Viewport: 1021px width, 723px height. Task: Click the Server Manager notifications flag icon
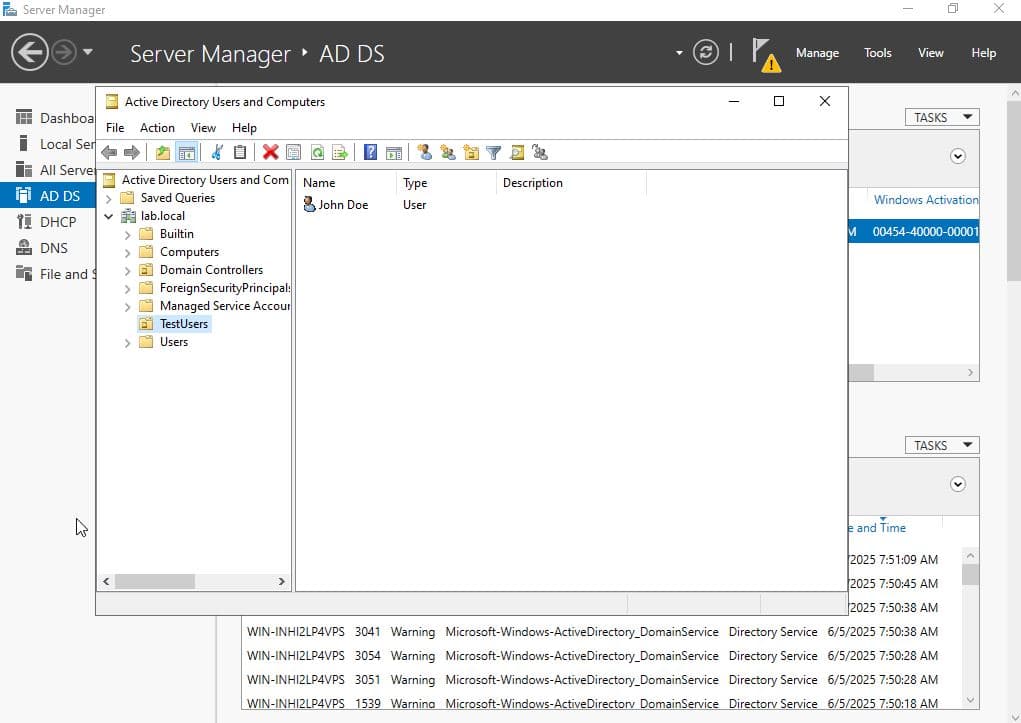point(764,53)
